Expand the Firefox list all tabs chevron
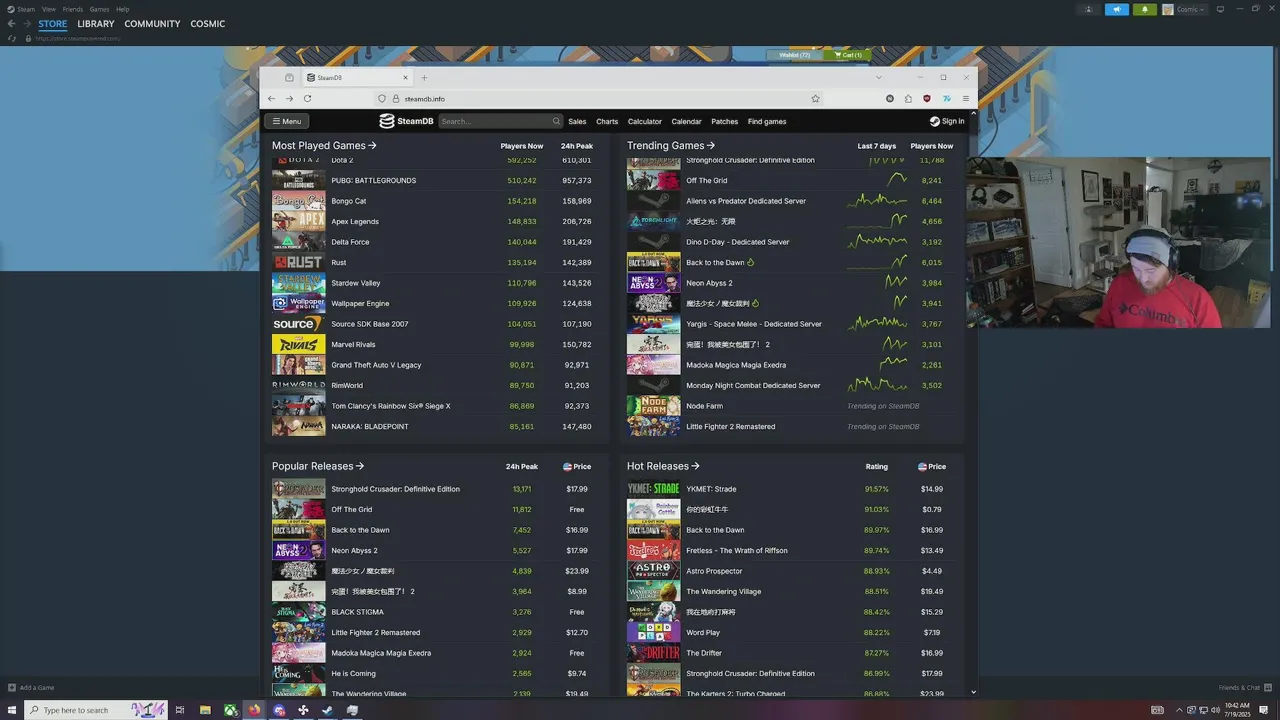This screenshot has height=720, width=1280. point(878,77)
